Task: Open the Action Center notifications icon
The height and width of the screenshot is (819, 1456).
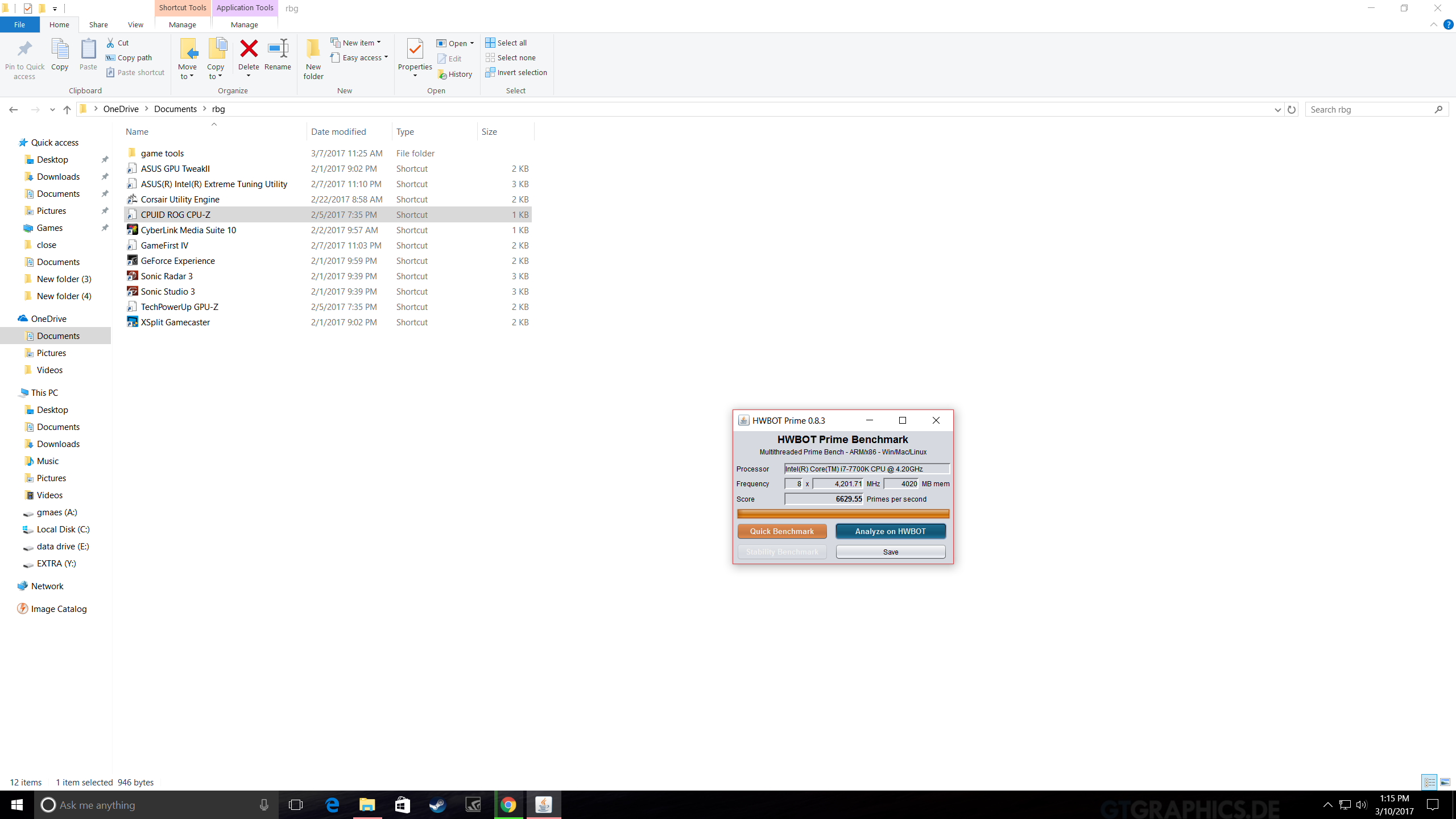Action: tap(1433, 805)
